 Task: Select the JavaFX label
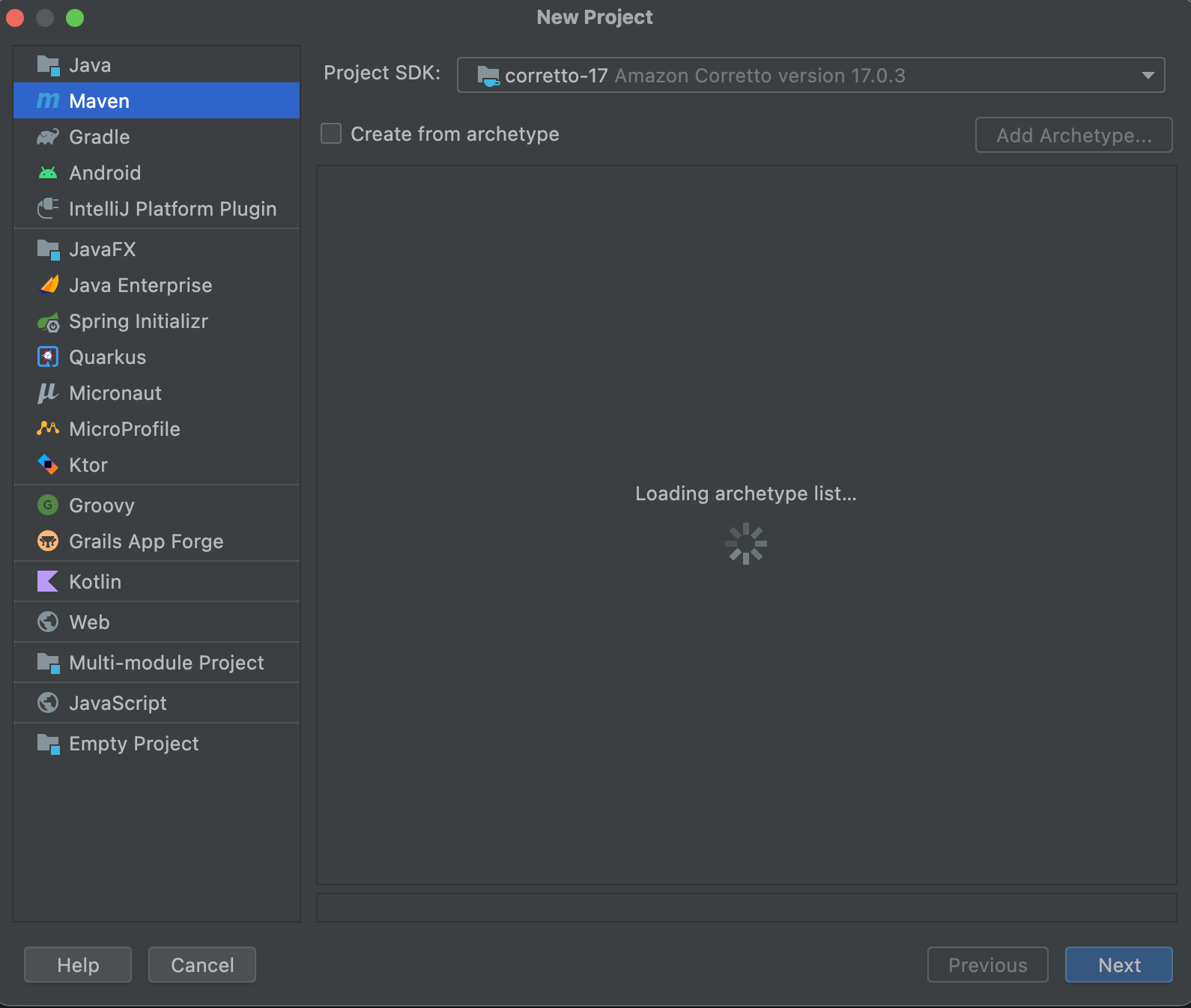[103, 249]
